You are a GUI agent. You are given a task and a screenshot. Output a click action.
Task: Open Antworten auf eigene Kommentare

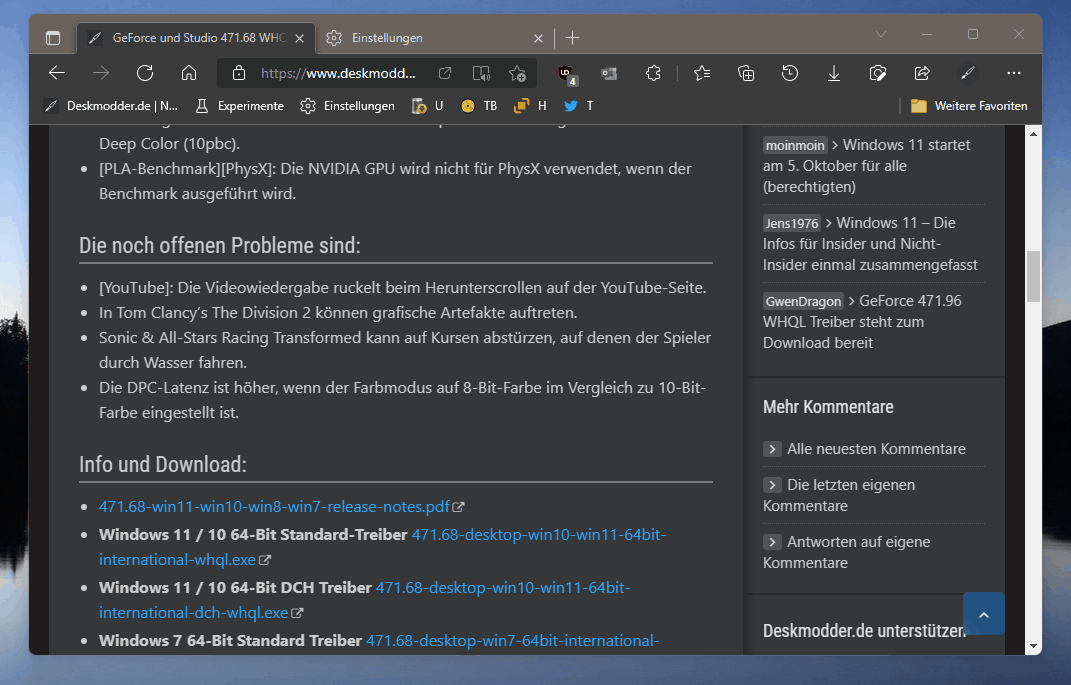point(846,552)
